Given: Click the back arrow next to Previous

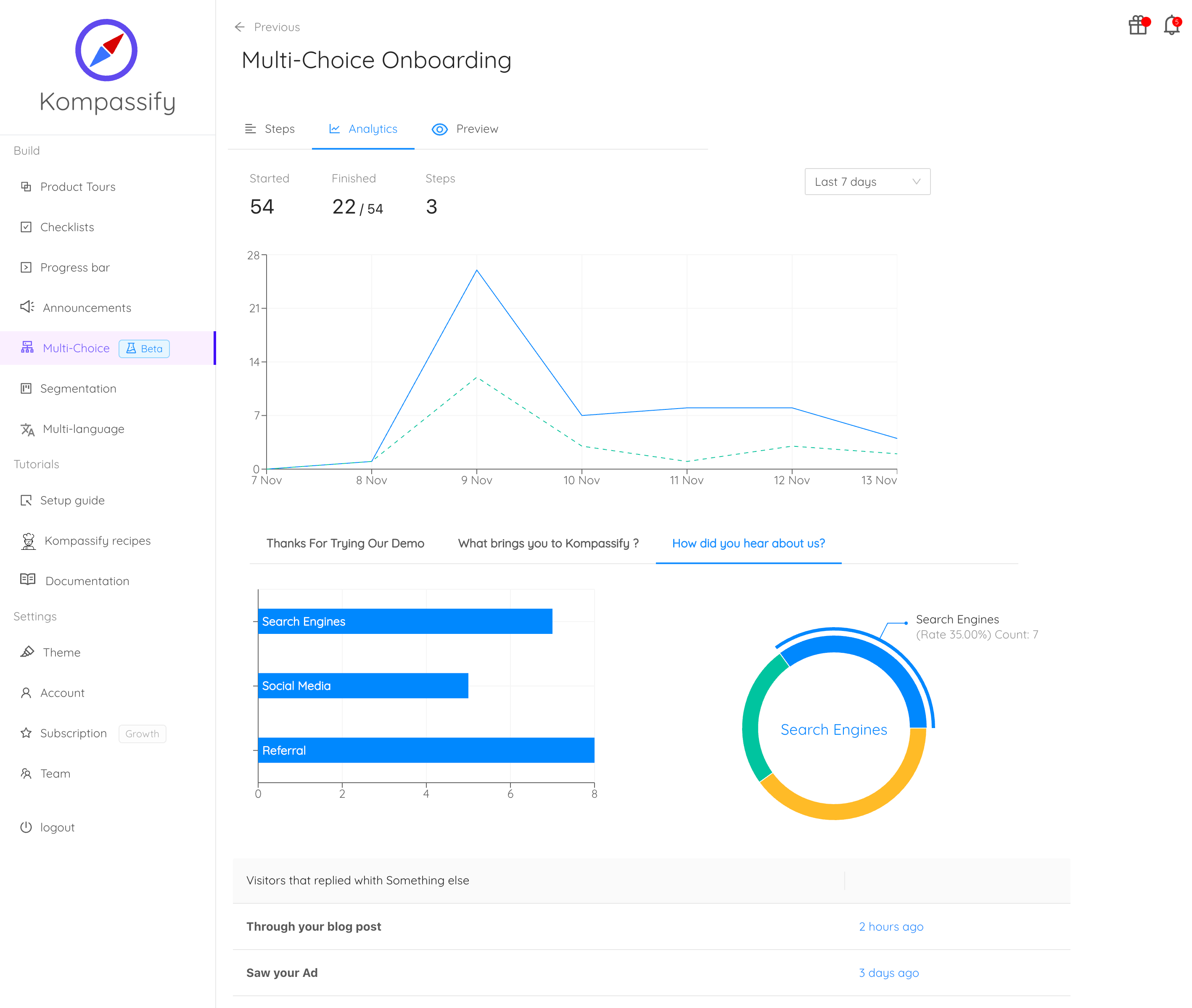Looking at the screenshot, I should coord(239,27).
